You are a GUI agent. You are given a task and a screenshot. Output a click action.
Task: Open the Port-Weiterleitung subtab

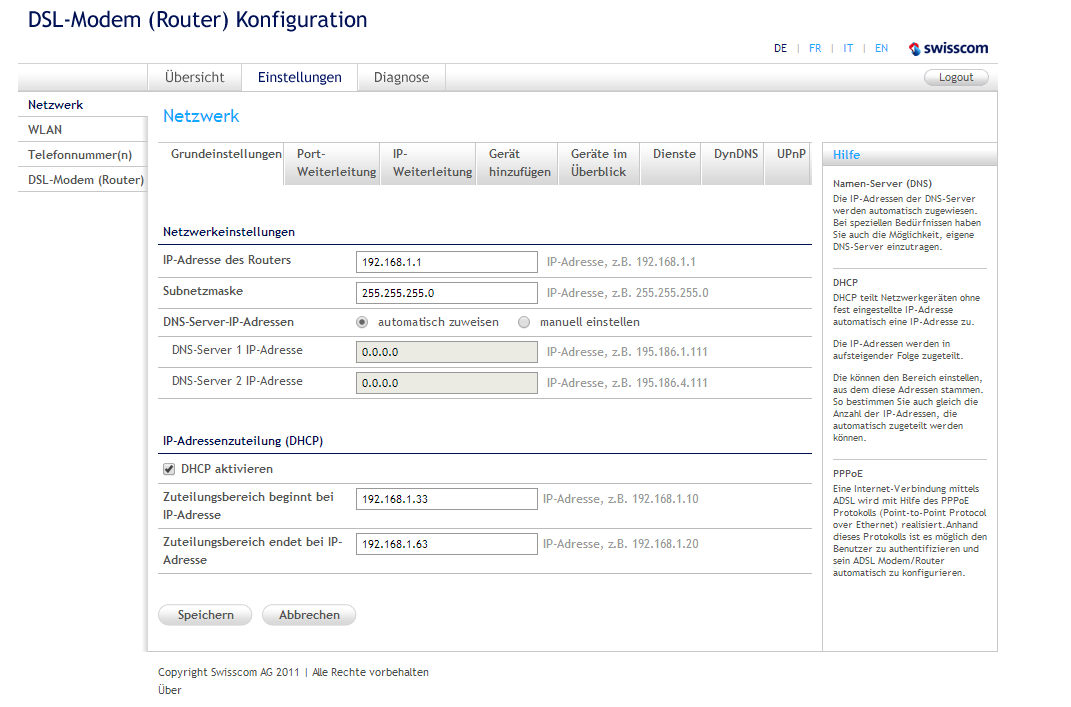pos(336,163)
